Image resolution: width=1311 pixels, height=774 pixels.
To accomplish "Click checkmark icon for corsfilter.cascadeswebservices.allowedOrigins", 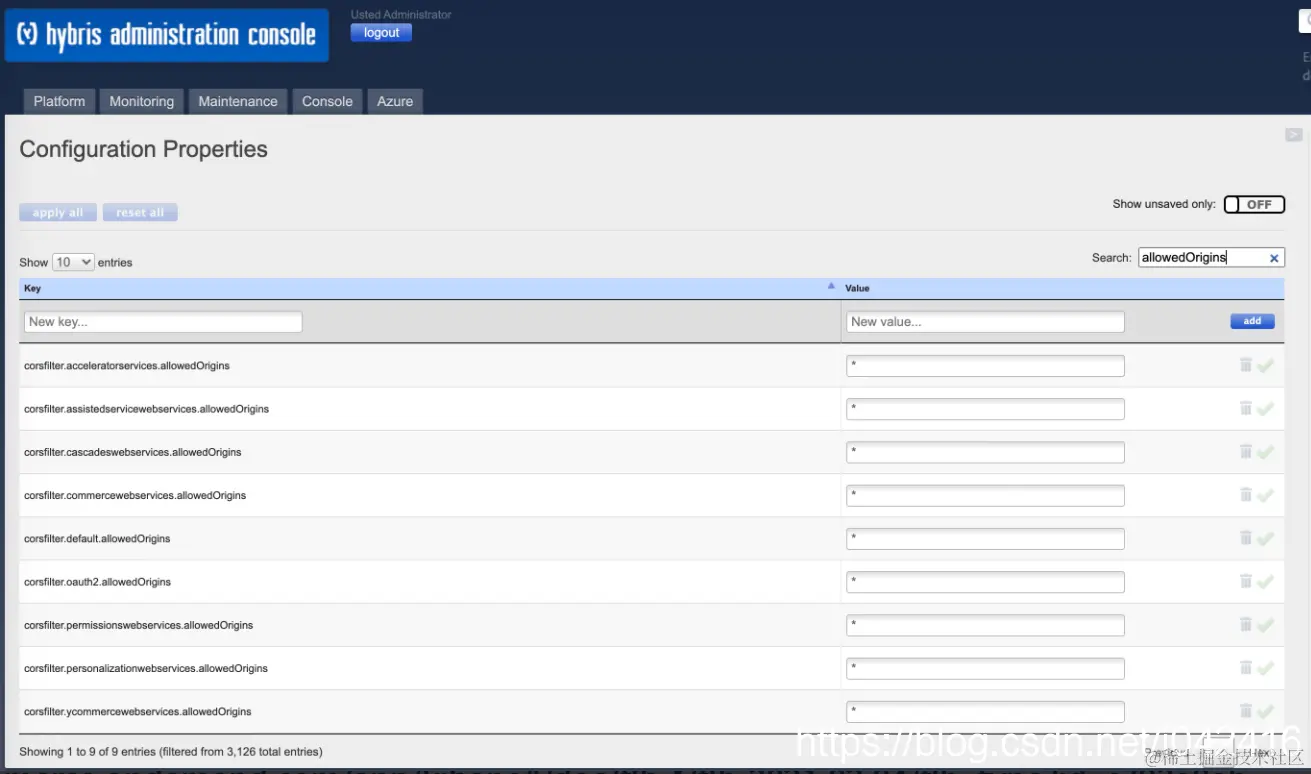I will [1265, 452].
